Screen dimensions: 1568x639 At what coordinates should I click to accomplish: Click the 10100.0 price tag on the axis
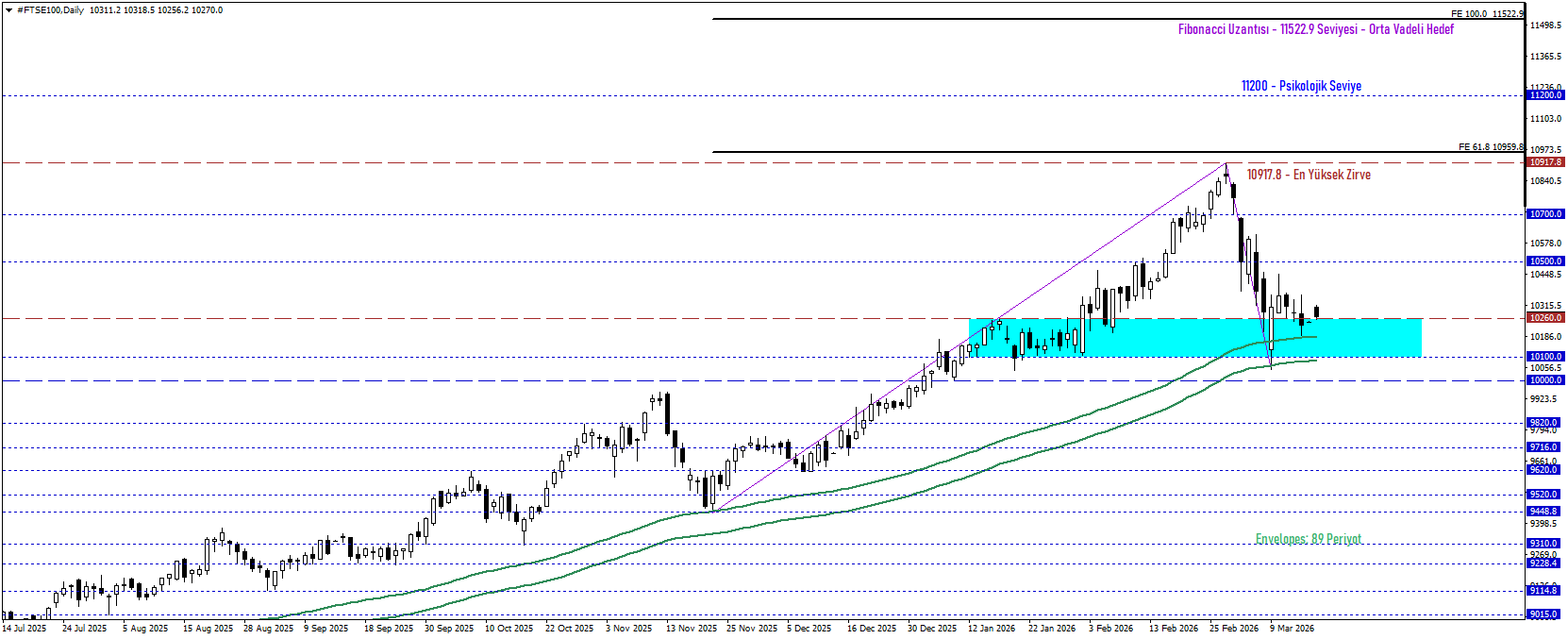coord(1545,357)
